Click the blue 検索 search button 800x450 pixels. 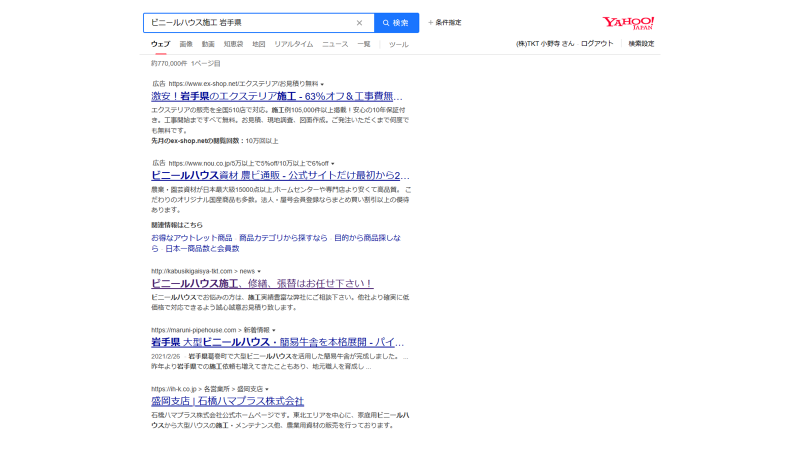(396, 22)
